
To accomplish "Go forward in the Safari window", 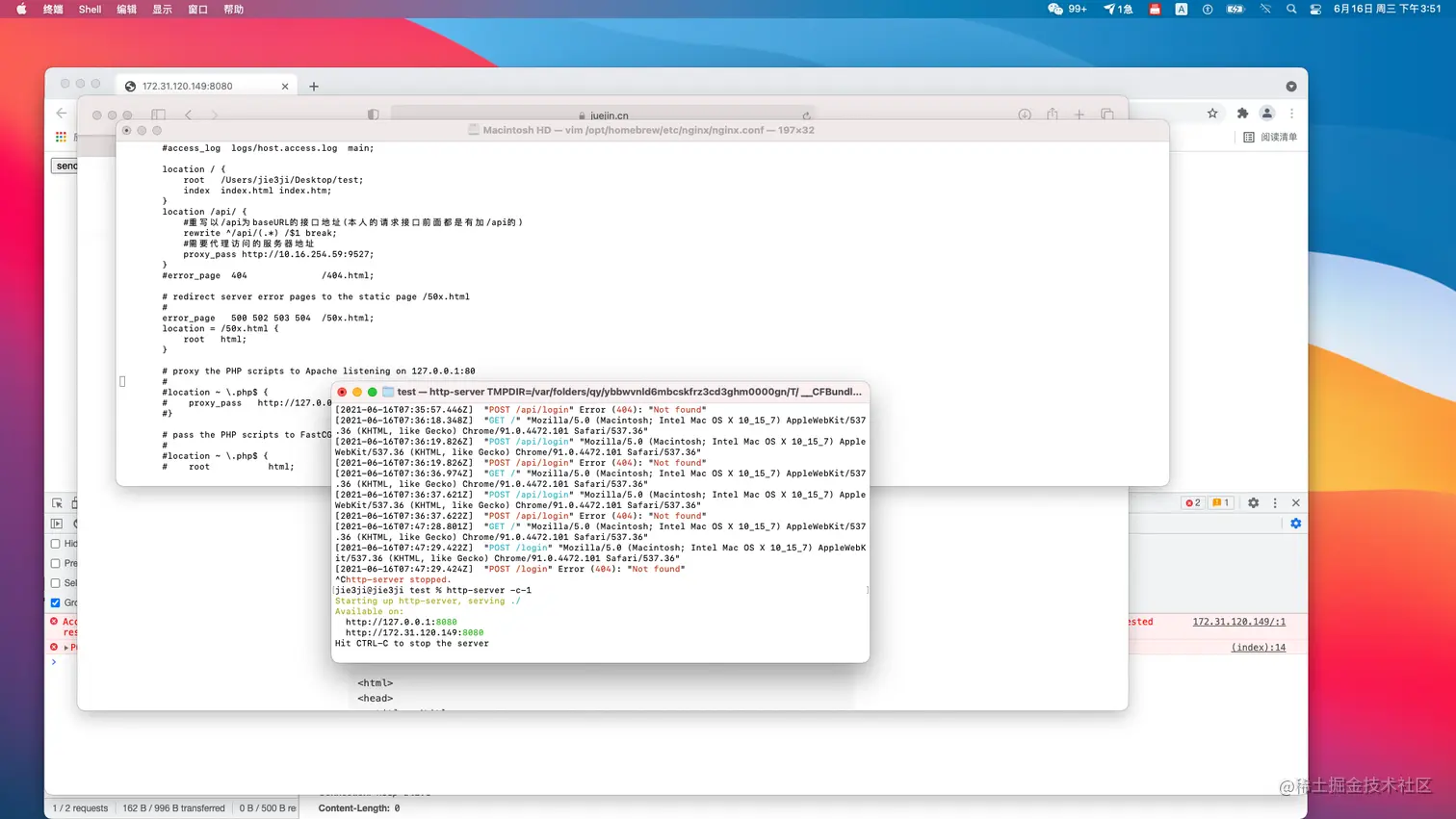I will 214,115.
